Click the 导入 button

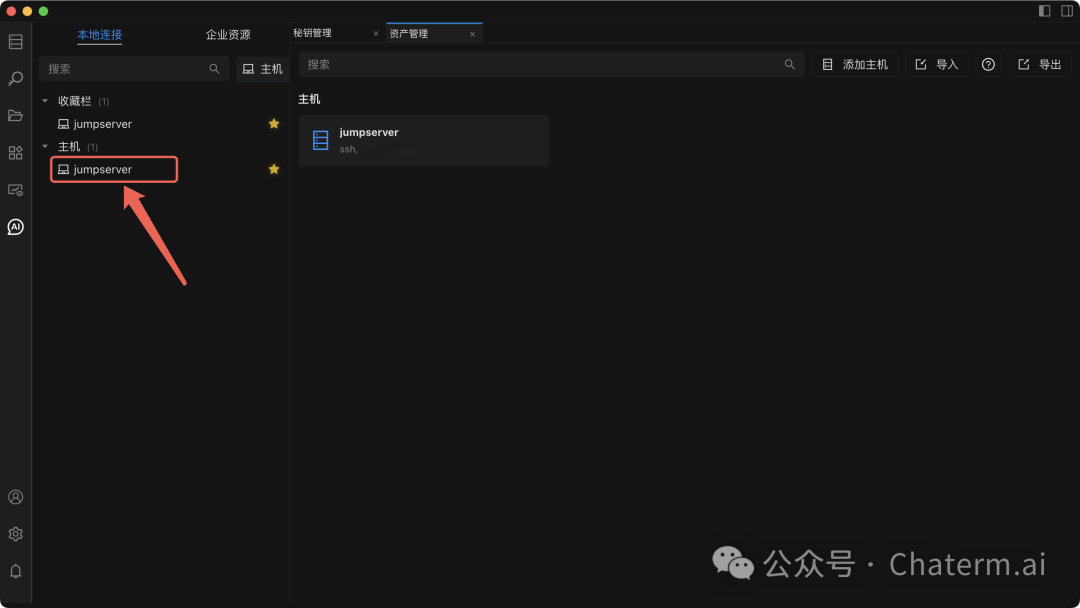[x=937, y=64]
